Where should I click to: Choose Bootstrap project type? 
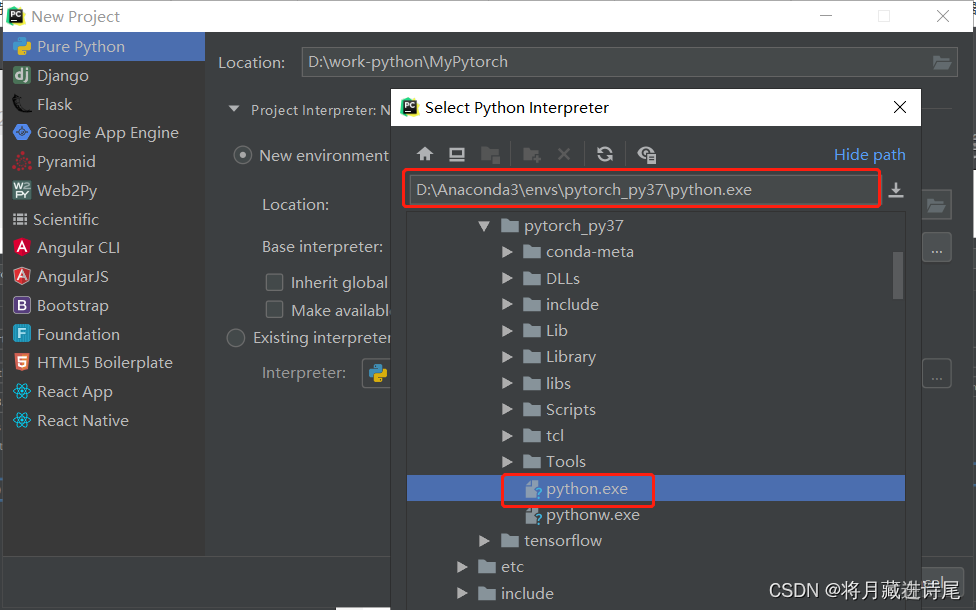pyautogui.click(x=104, y=305)
